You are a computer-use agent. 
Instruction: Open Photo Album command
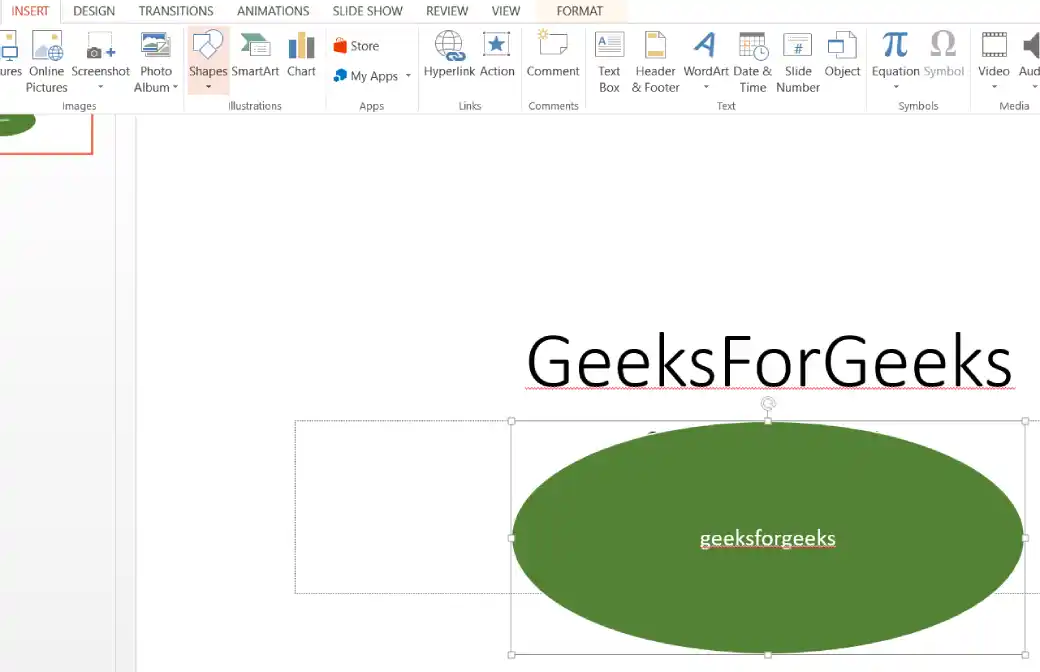pos(156,62)
